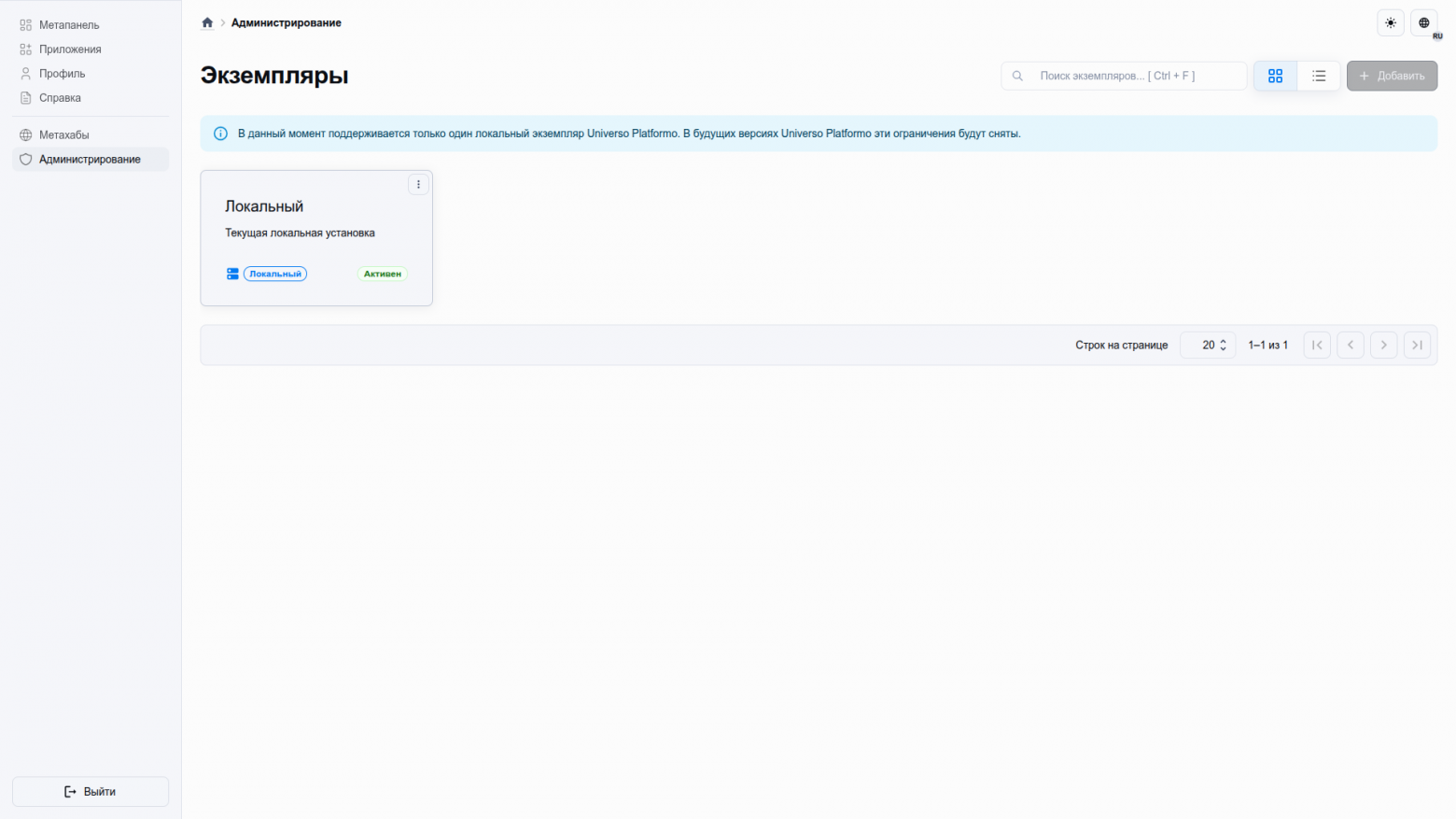Open the three-dot menu on Локальный card
Image resolution: width=1456 pixels, height=819 pixels.
click(418, 184)
